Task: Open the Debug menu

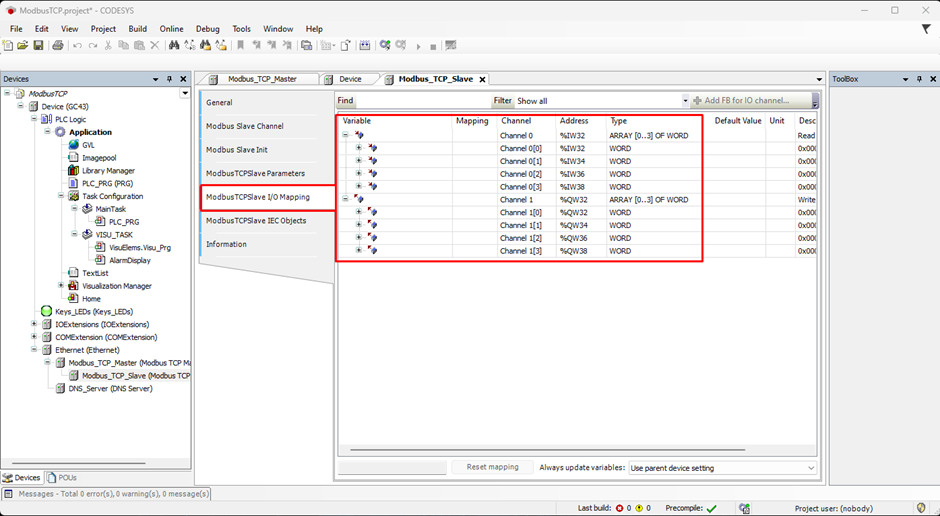Action: pos(207,29)
